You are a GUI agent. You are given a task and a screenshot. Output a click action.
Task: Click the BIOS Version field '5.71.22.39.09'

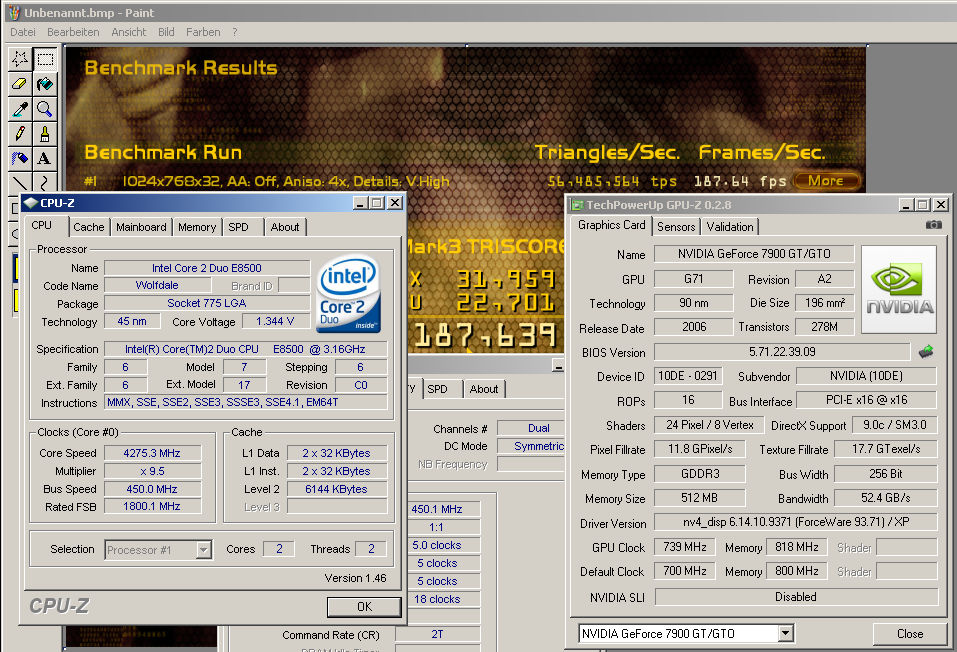click(782, 352)
